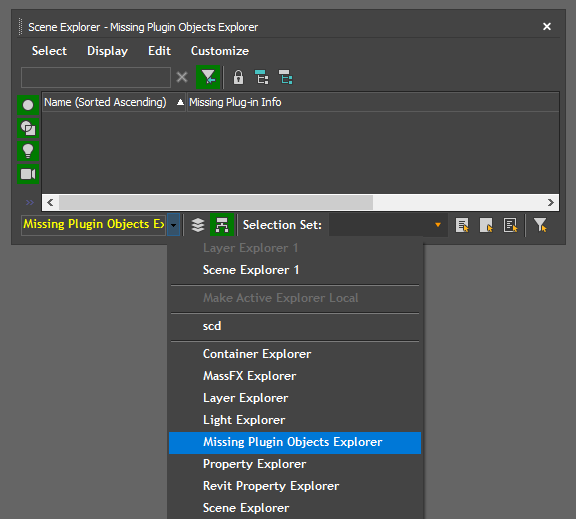Toggle the Display Cameras filter icon
This screenshot has width=576, height=519.
pyautogui.click(x=28, y=174)
